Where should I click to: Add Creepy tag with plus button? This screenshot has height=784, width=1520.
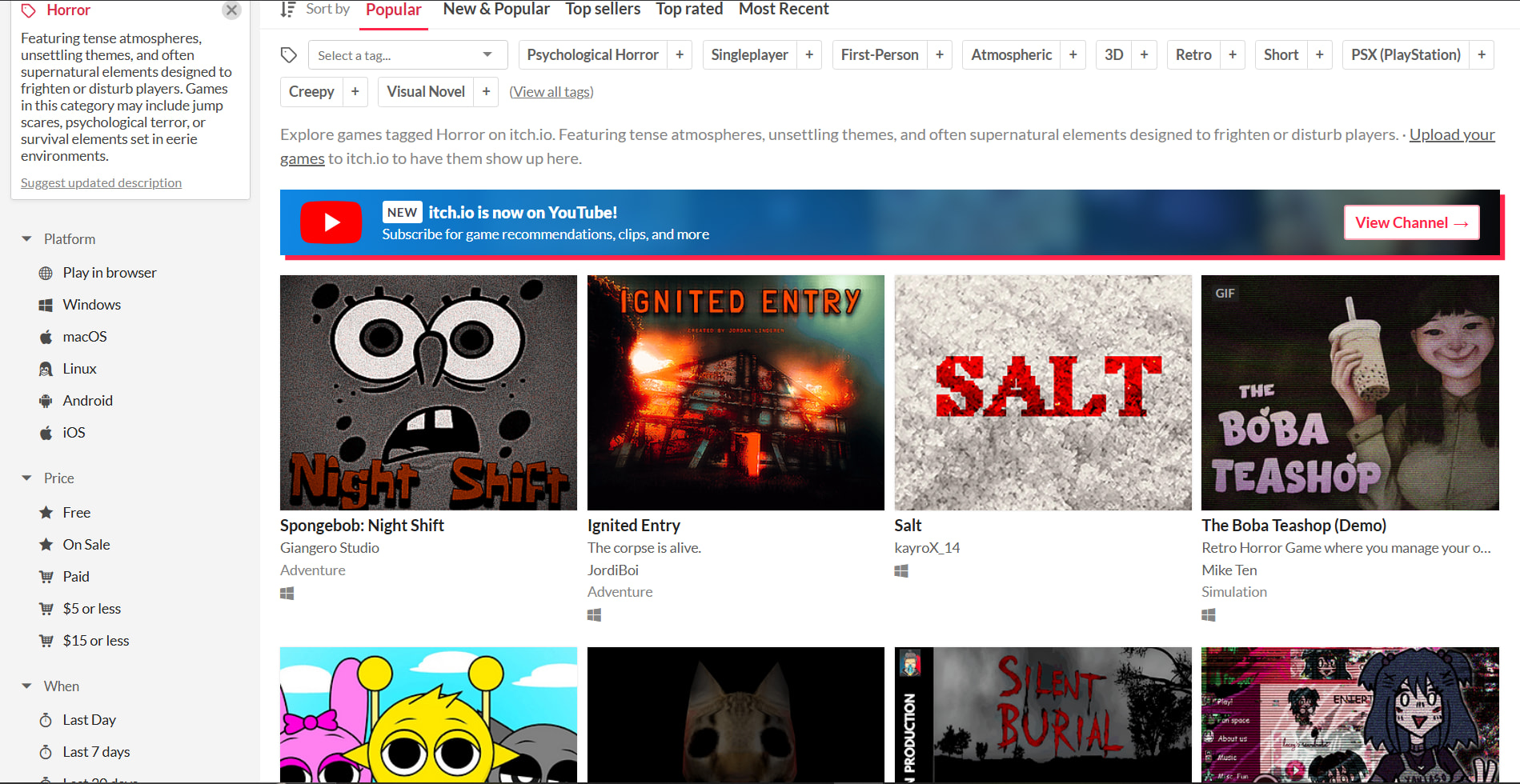355,91
